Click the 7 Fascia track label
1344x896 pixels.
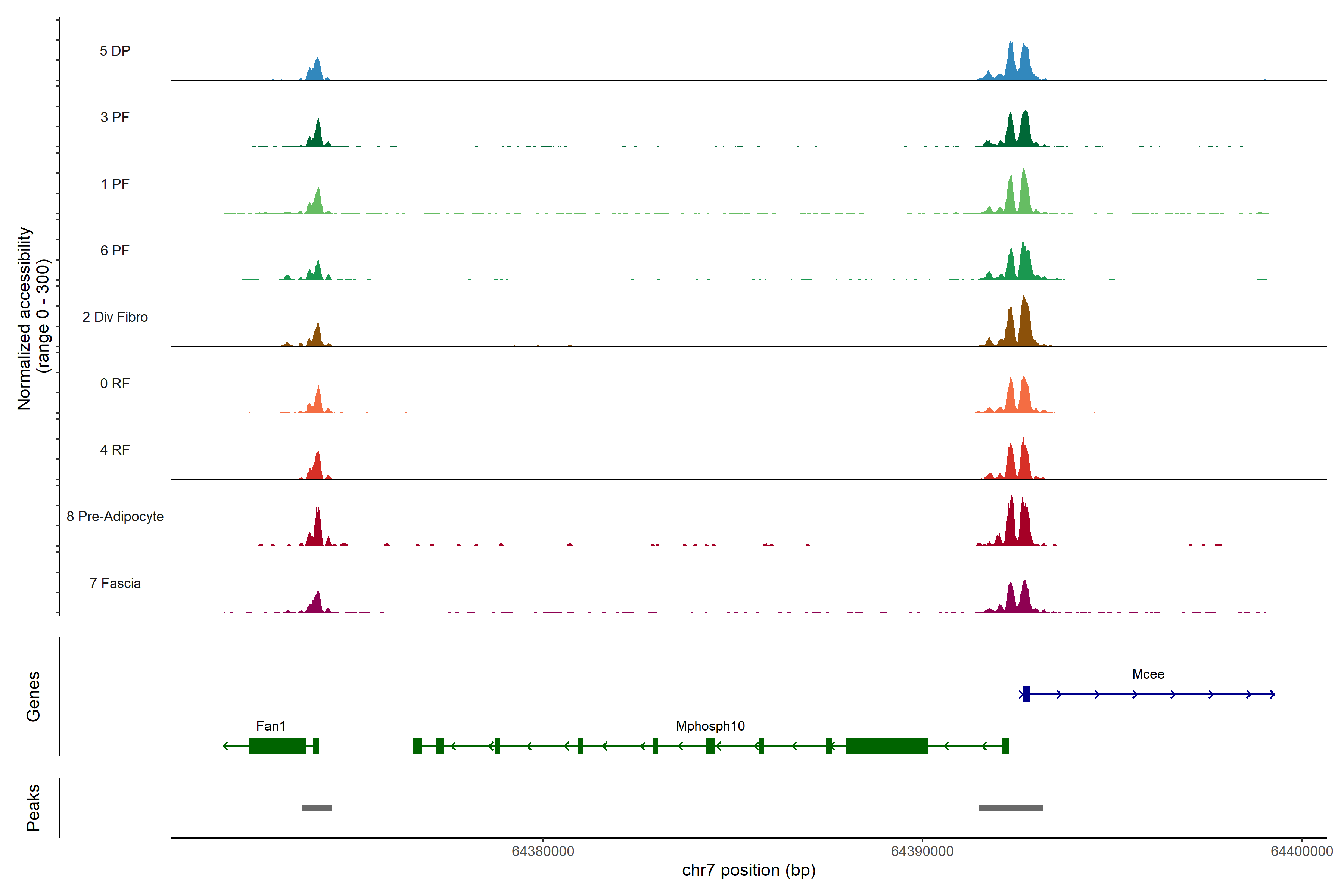click(115, 583)
